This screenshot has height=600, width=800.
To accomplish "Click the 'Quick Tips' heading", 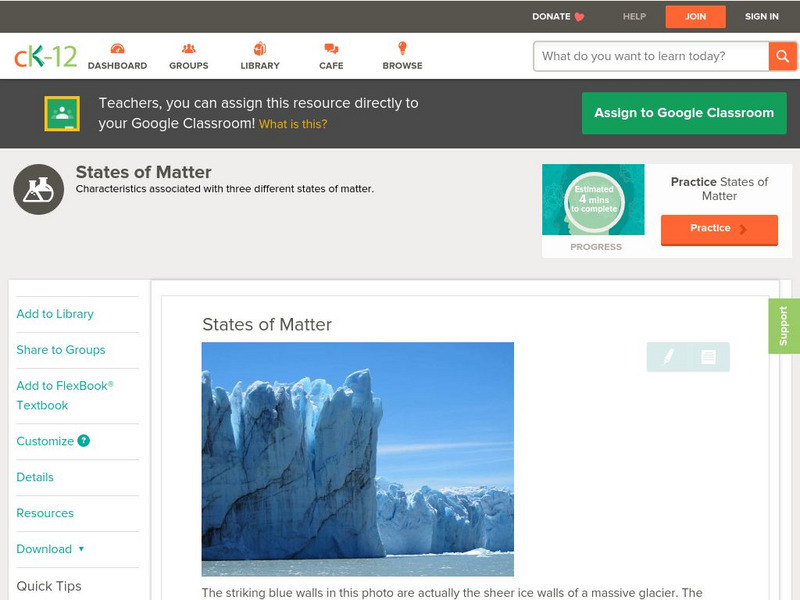I will 49,586.
